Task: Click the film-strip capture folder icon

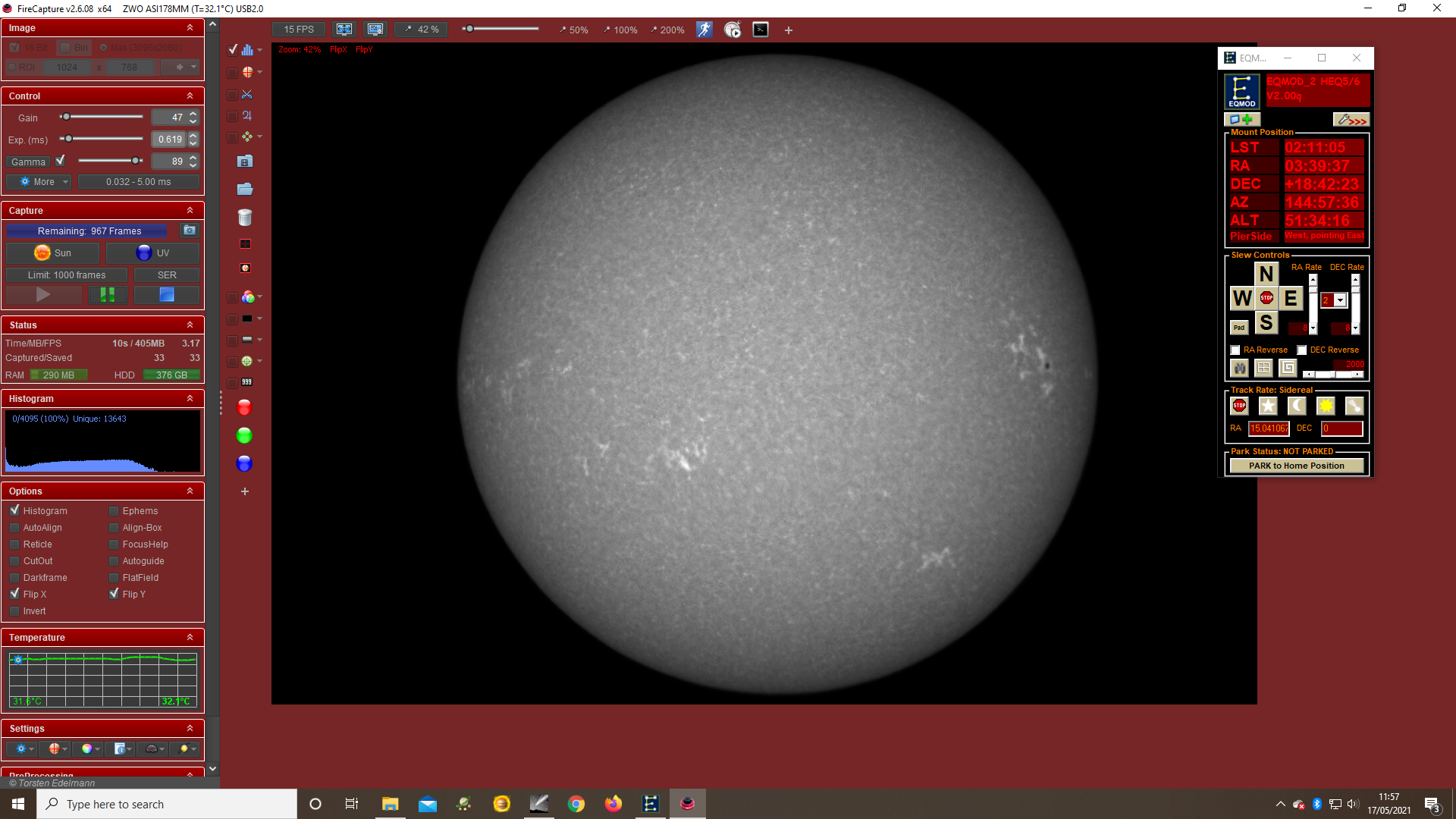Action: pyautogui.click(x=244, y=162)
